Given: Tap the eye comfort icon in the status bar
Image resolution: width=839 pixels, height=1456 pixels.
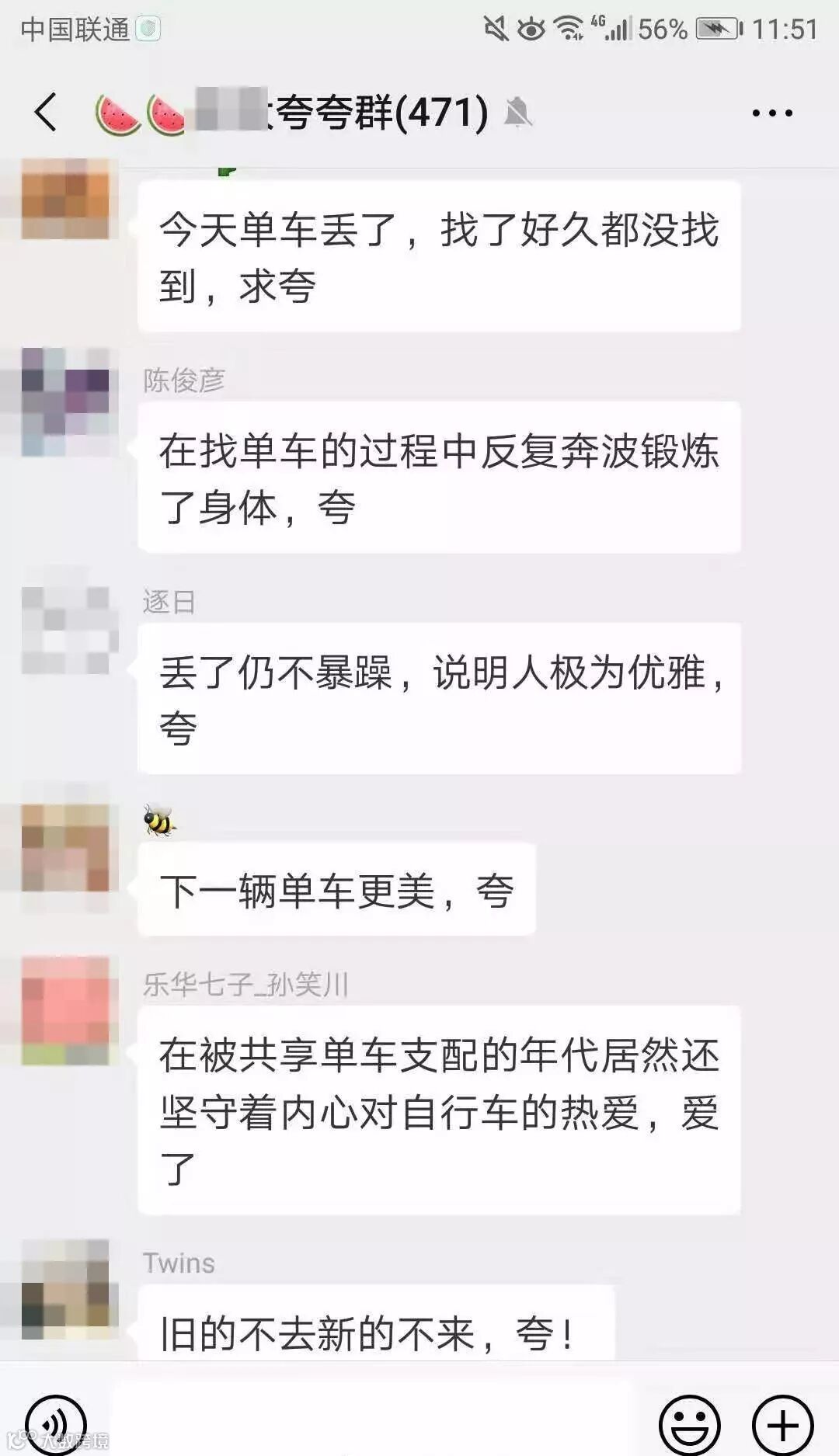Looking at the screenshot, I should pos(532,30).
